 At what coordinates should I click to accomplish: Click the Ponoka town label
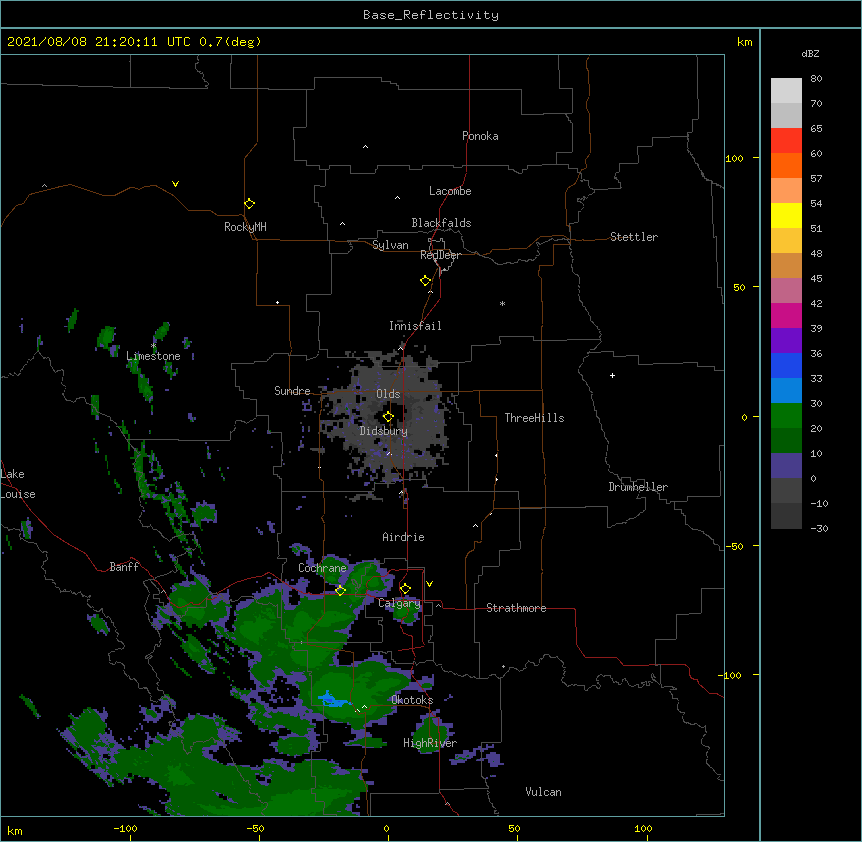(x=480, y=136)
